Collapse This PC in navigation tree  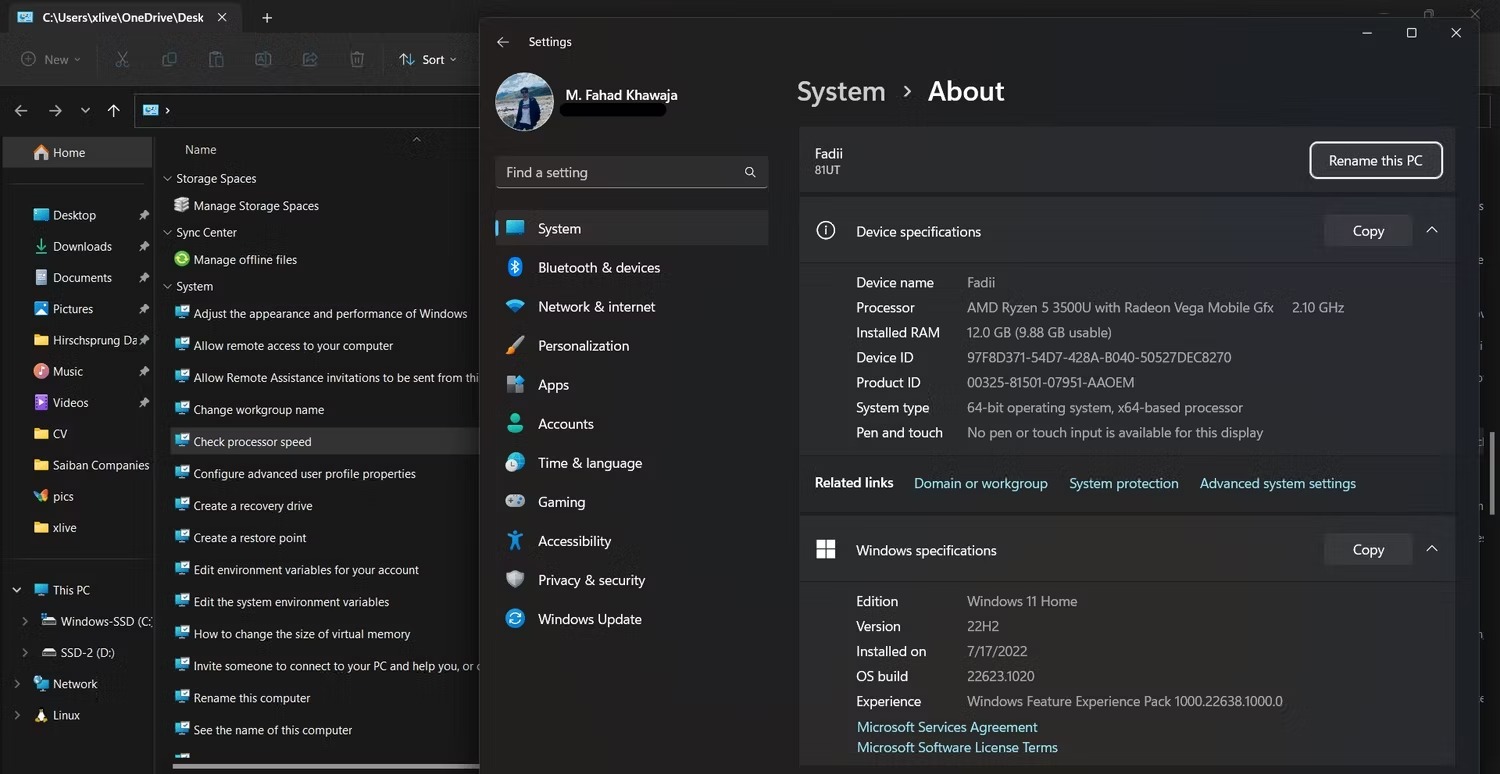coord(17,590)
